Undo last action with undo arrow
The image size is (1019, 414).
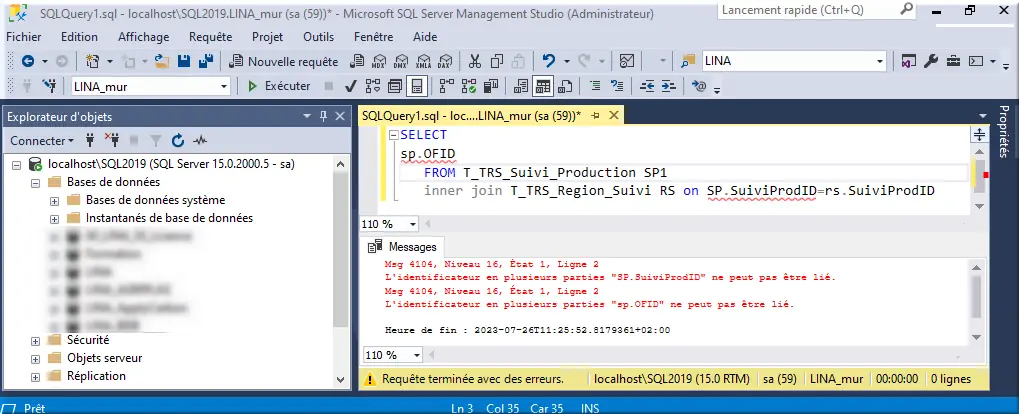coord(549,61)
